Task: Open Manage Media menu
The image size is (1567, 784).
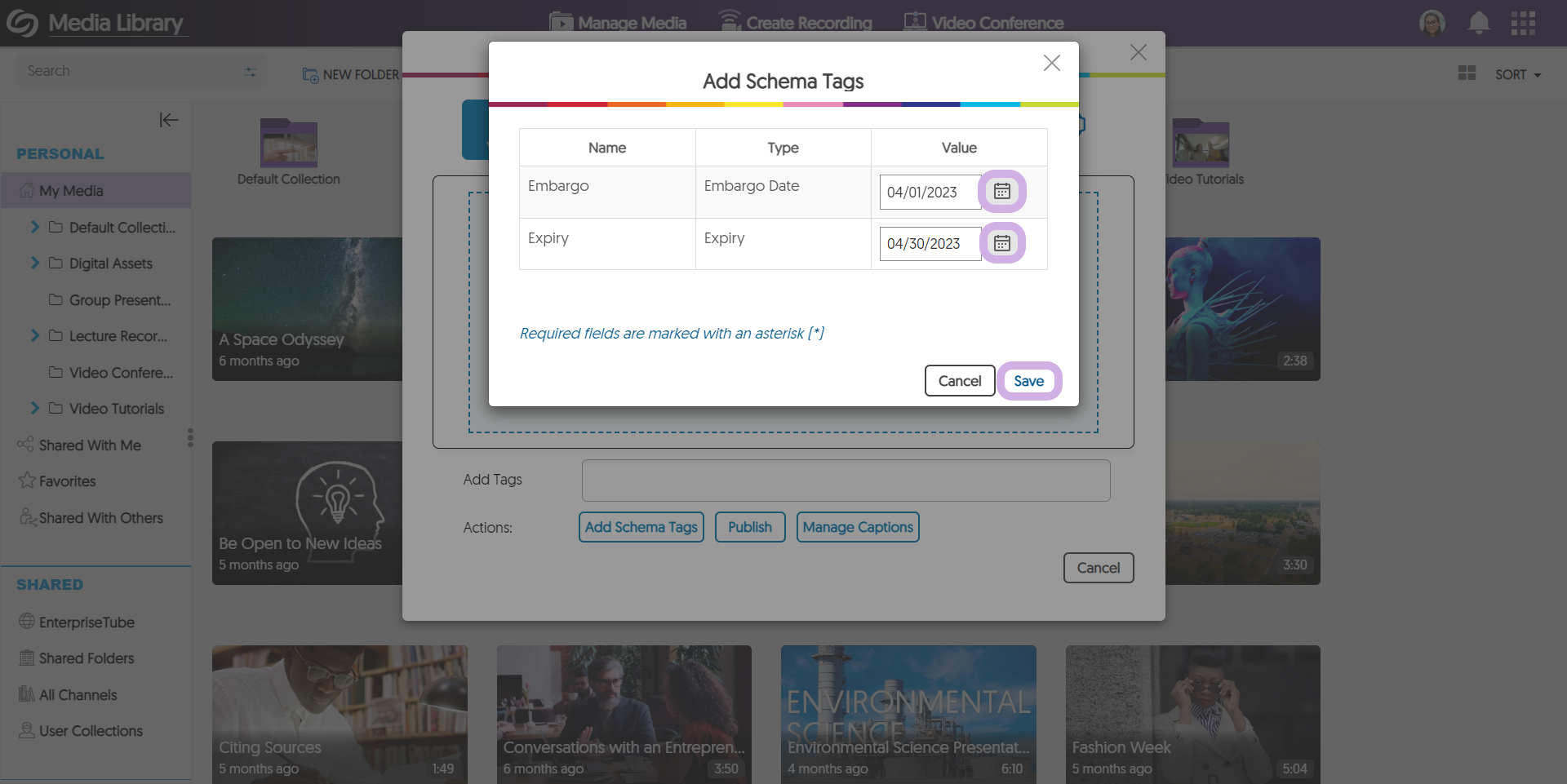Action: click(x=618, y=23)
